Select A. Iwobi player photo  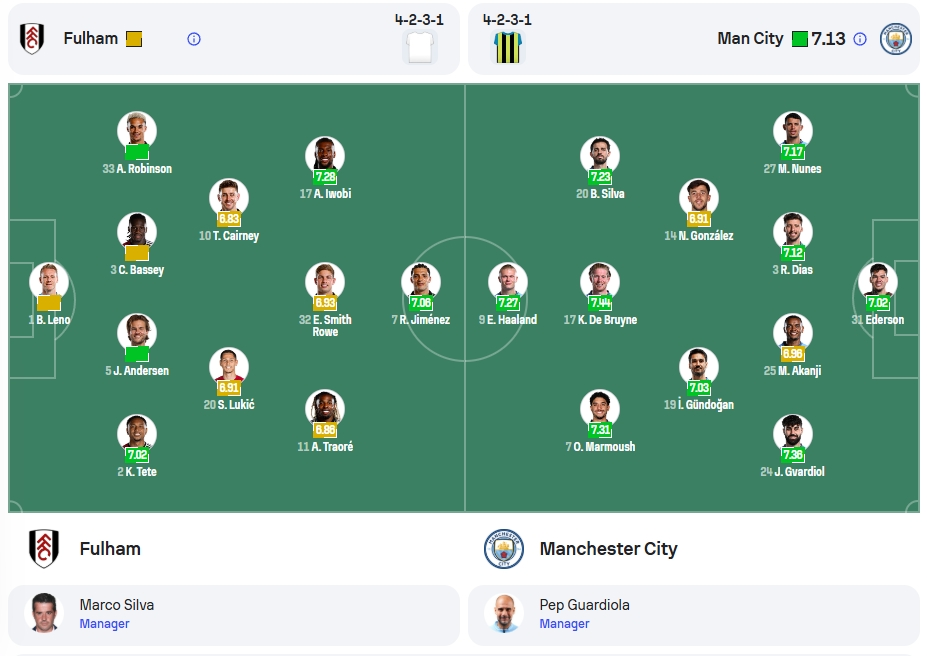pyautogui.click(x=325, y=155)
